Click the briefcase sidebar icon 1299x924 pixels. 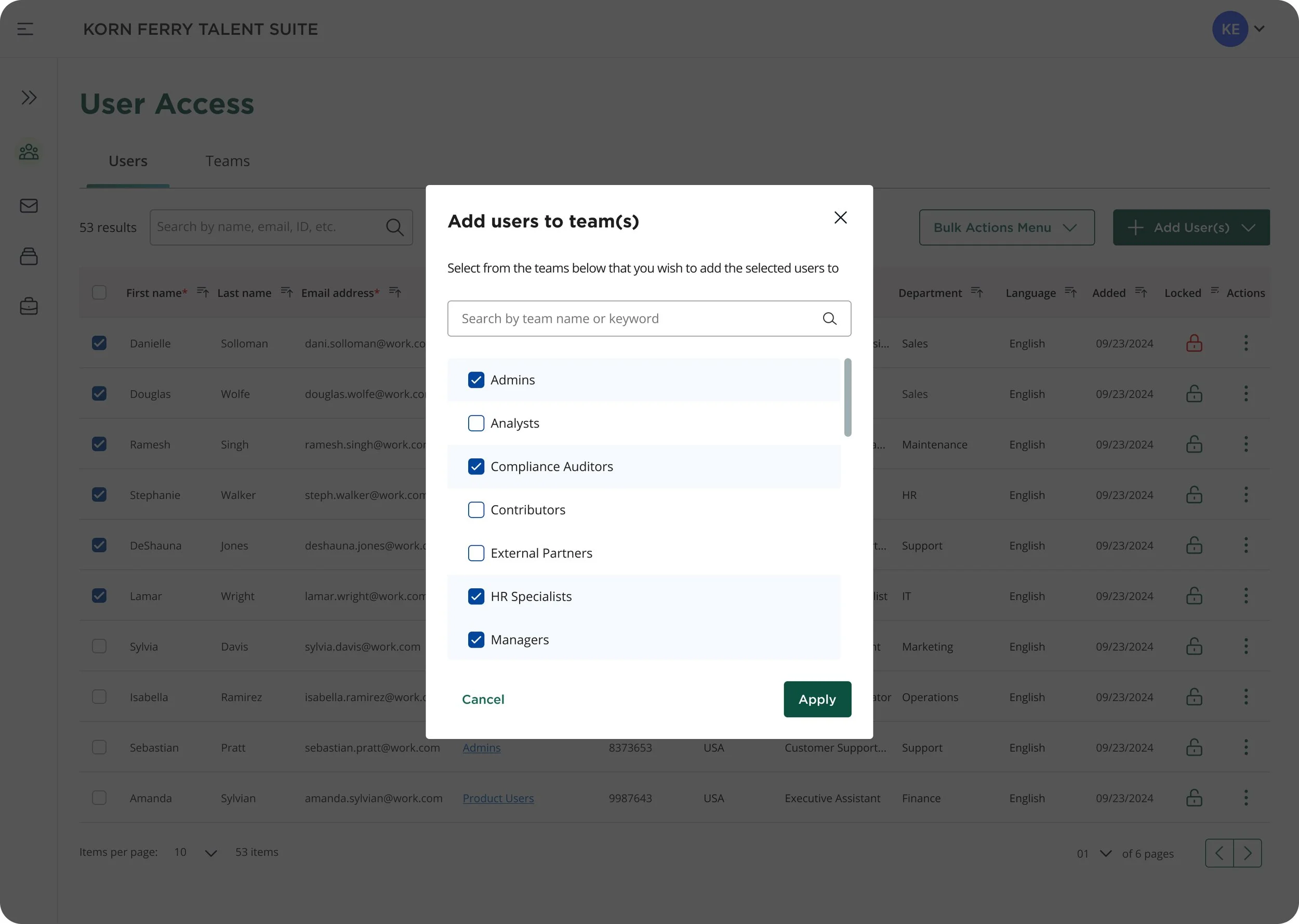click(29, 306)
